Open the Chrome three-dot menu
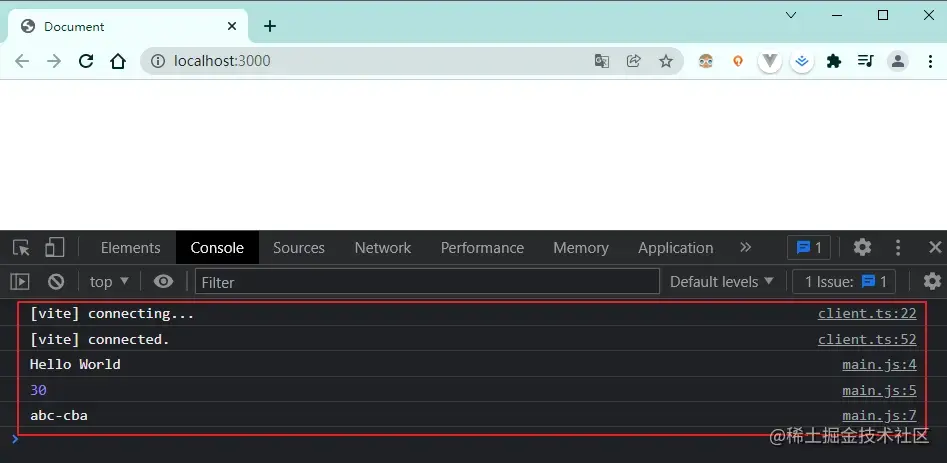This screenshot has width=947, height=463. pyautogui.click(x=930, y=61)
